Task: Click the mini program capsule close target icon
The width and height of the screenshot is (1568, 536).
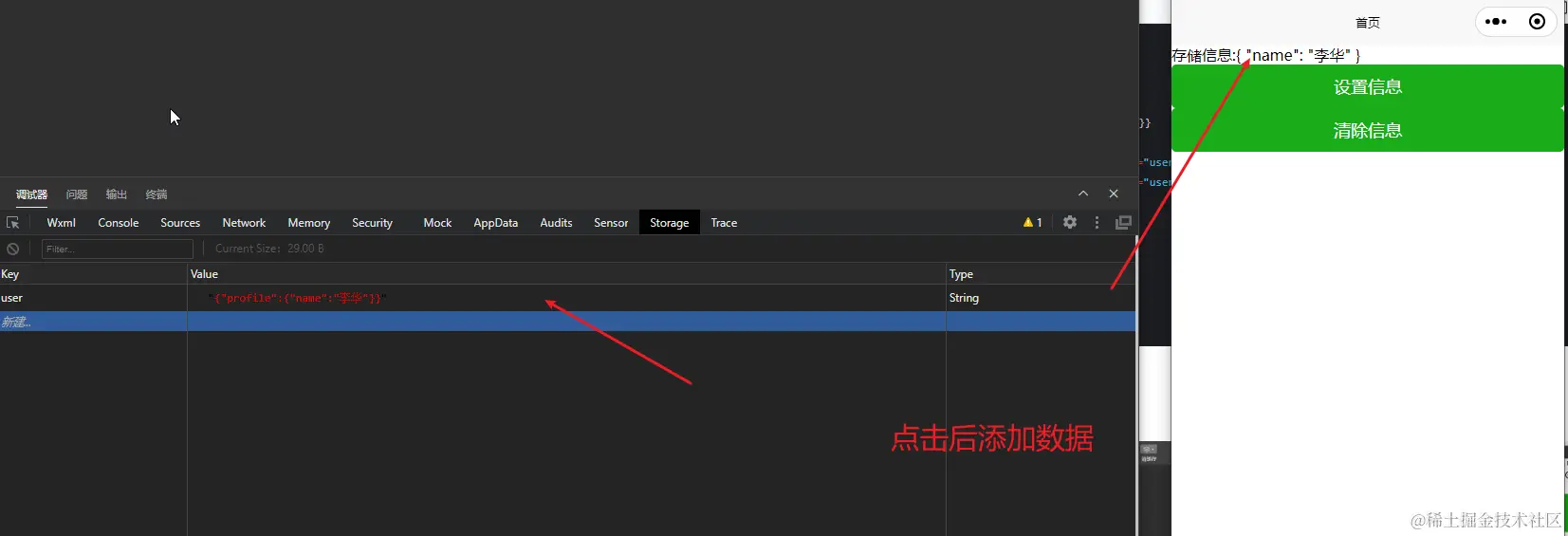Action: click(x=1537, y=22)
